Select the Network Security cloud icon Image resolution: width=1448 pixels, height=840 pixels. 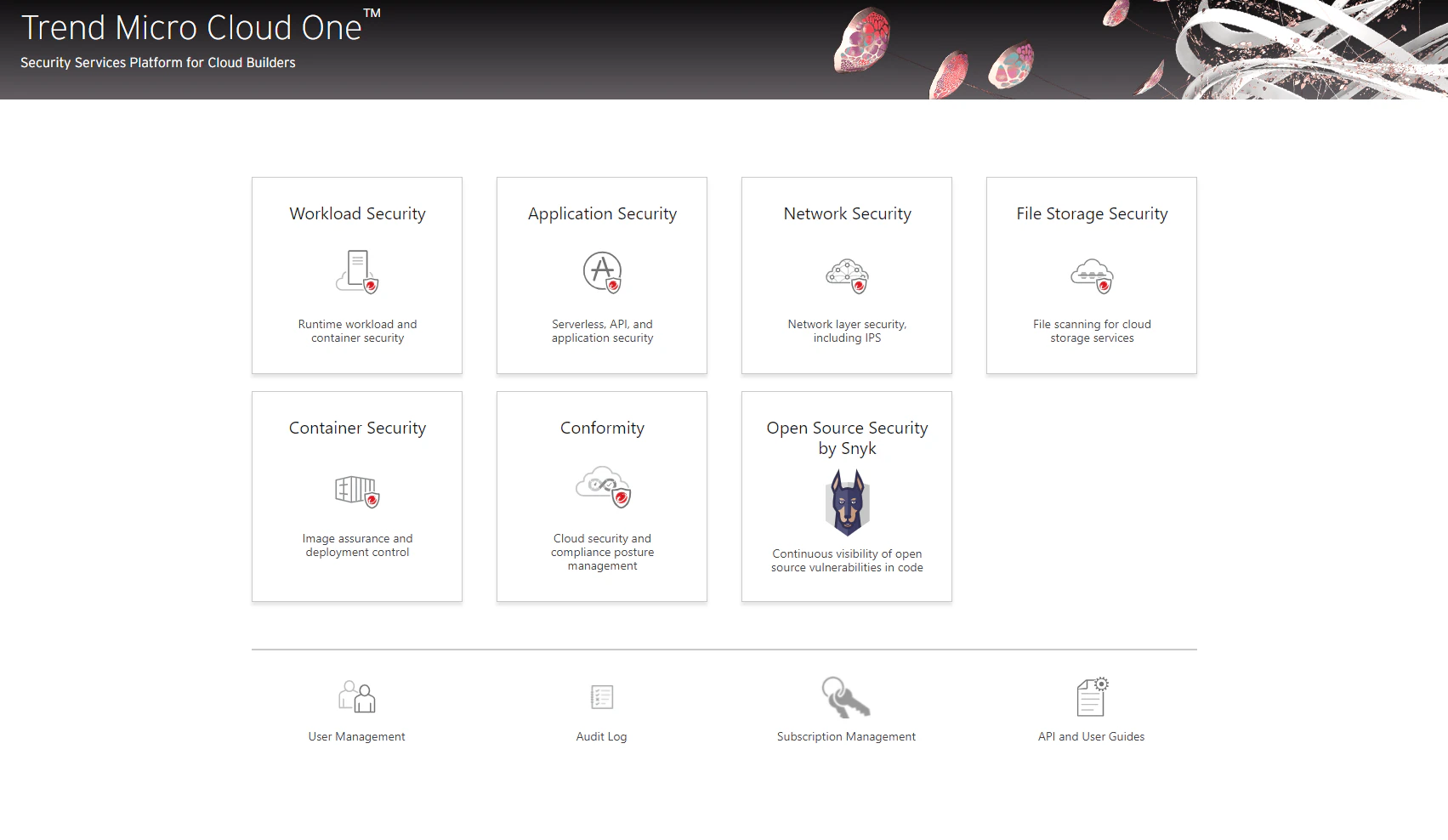[x=847, y=275]
